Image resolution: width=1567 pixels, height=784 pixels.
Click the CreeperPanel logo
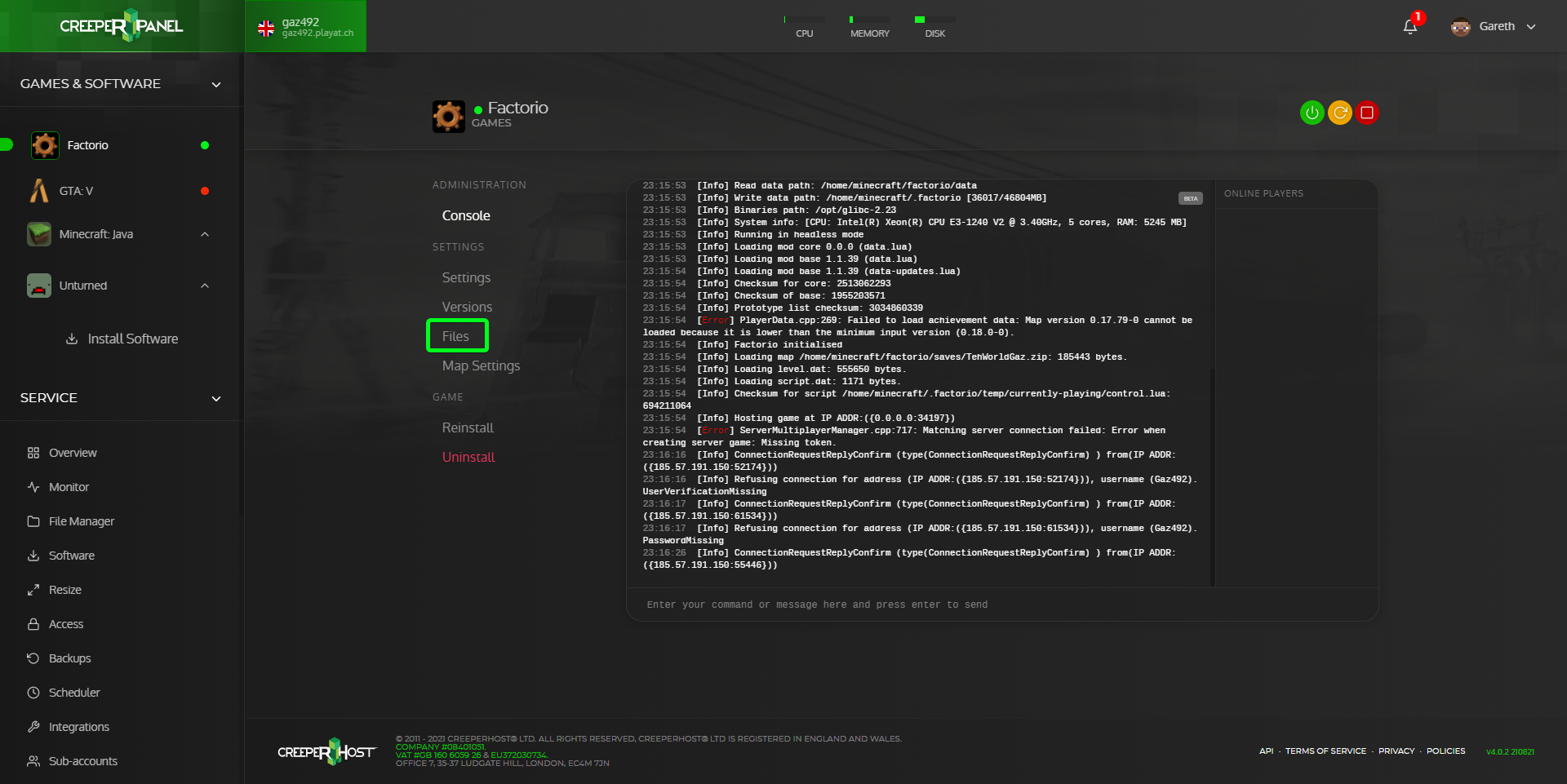pyautogui.click(x=122, y=25)
